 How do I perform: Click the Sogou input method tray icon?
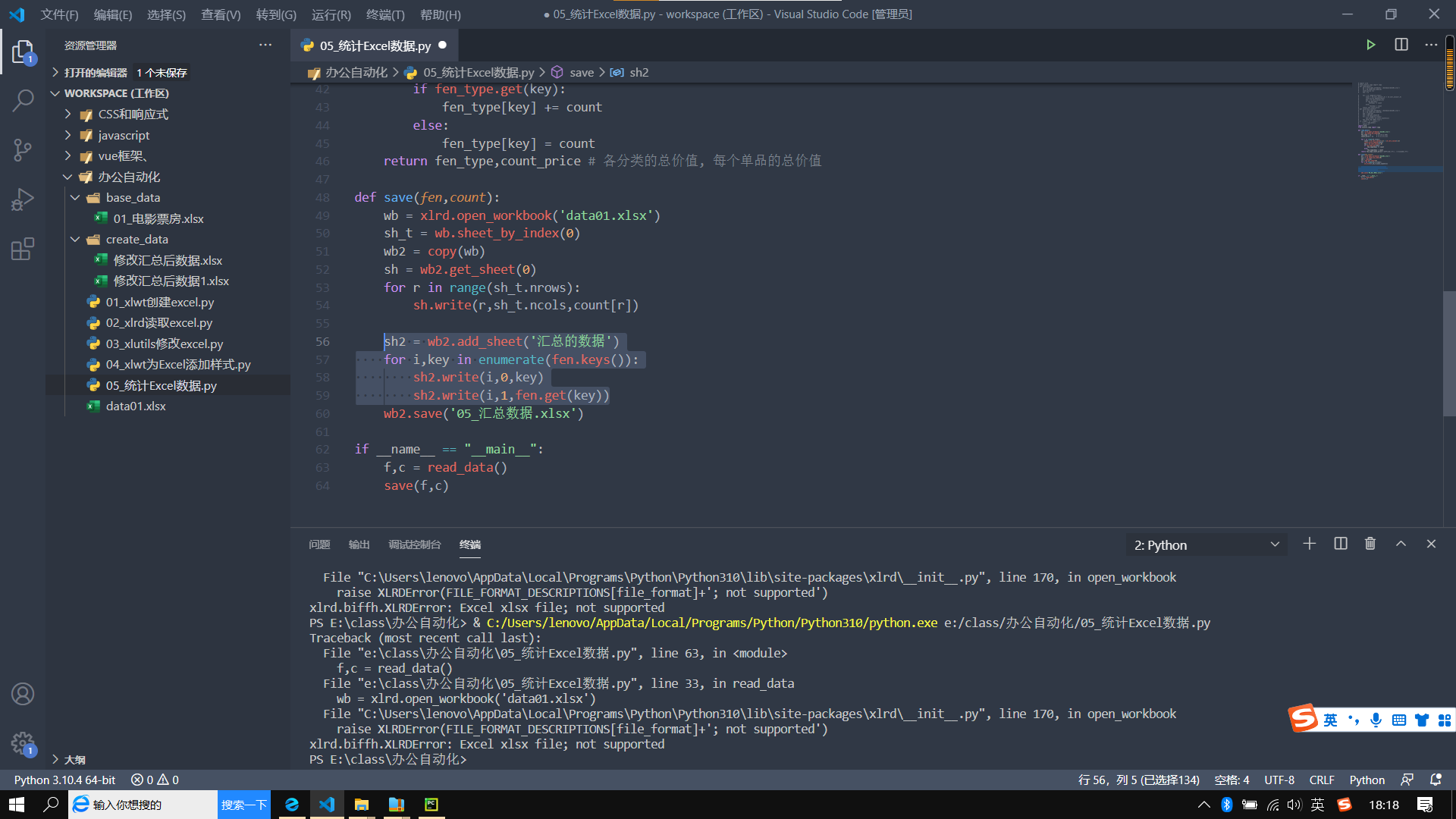click(1345, 805)
